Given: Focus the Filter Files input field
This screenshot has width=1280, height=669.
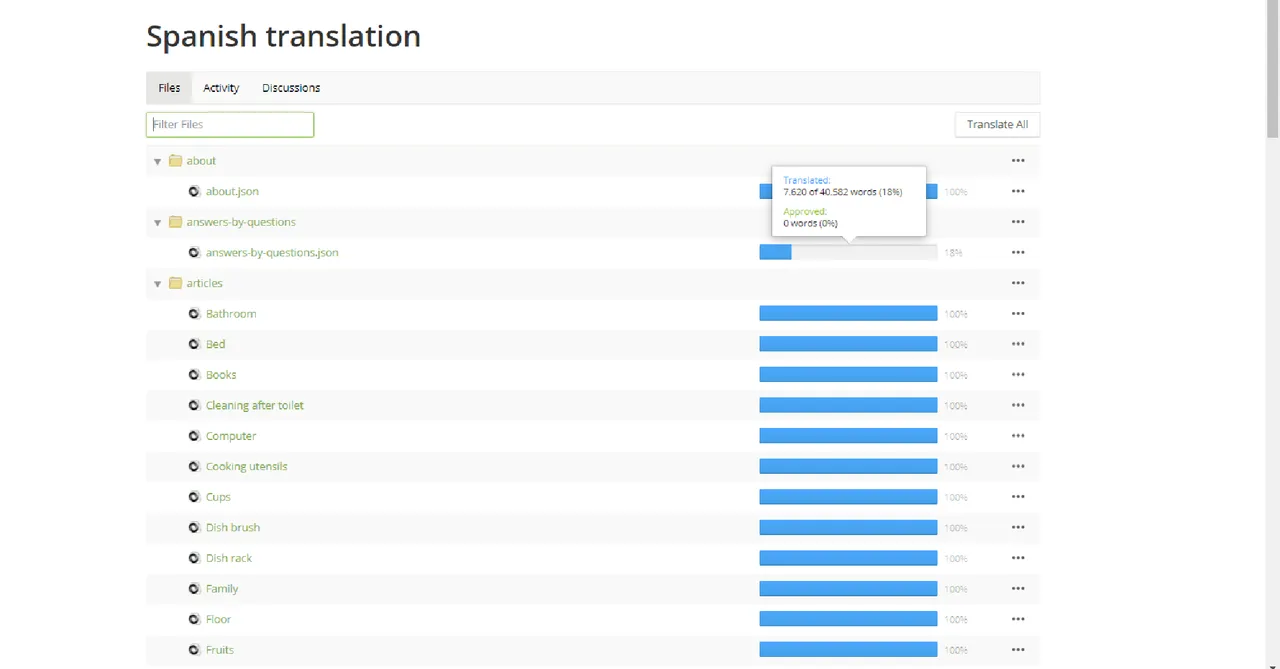Looking at the screenshot, I should click(x=230, y=124).
